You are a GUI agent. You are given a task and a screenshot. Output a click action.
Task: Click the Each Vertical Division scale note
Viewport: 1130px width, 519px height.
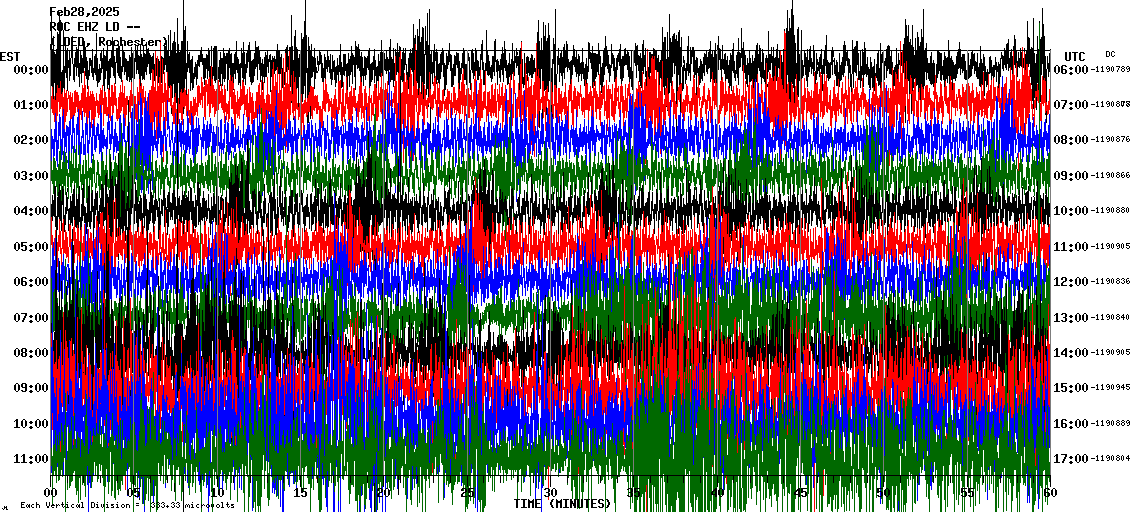(x=126, y=506)
